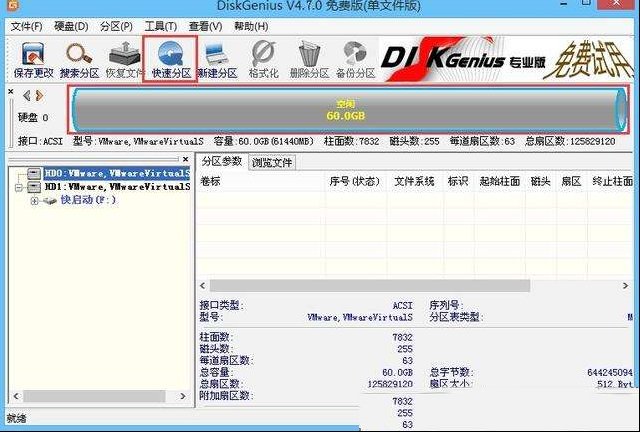Click the 标识 column header

click(458, 181)
